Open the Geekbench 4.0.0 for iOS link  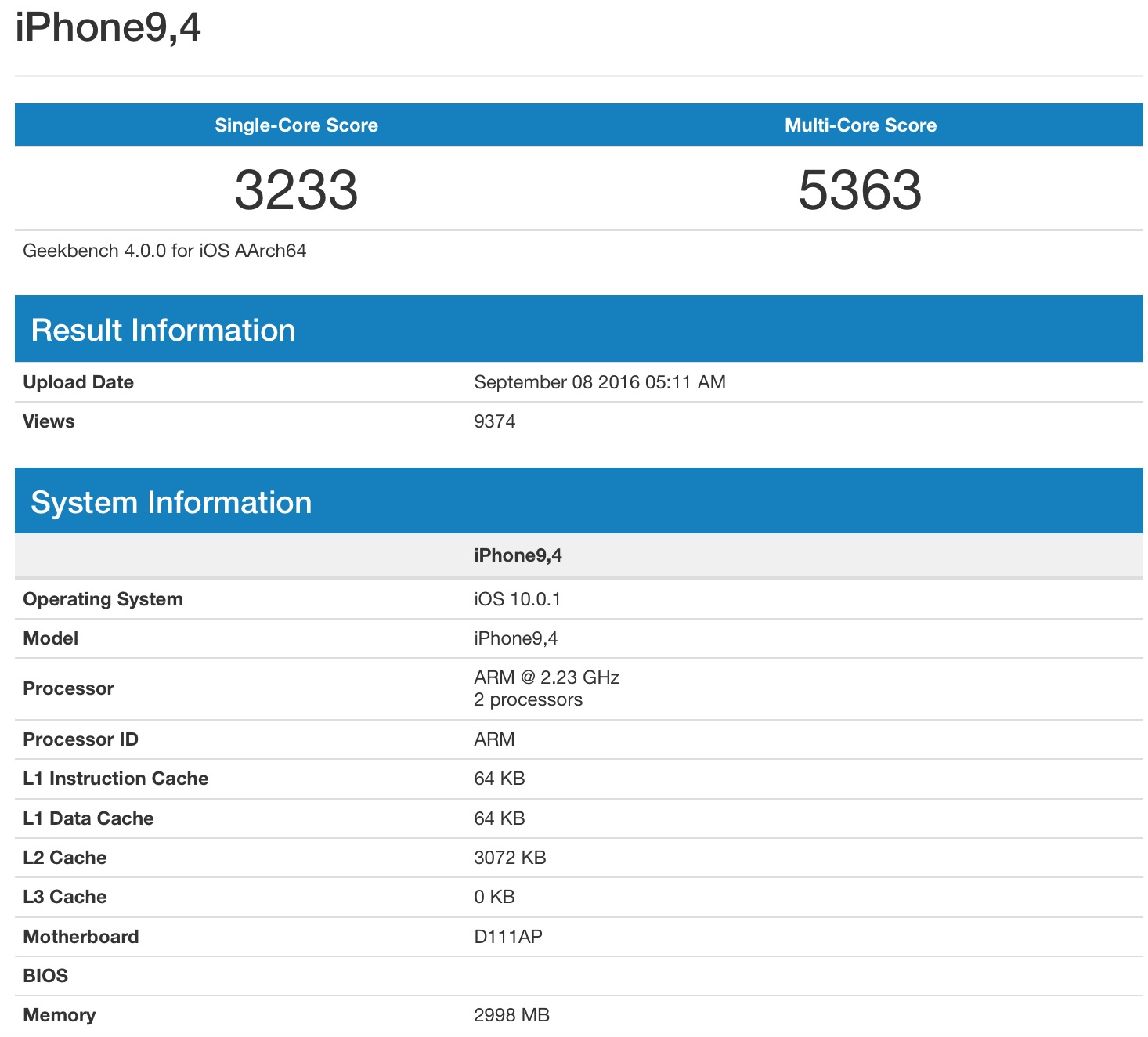pos(164,251)
